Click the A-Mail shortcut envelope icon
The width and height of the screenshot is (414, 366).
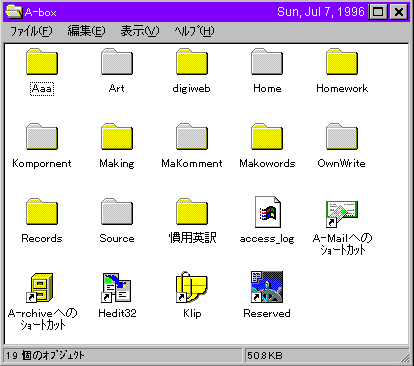point(342,214)
